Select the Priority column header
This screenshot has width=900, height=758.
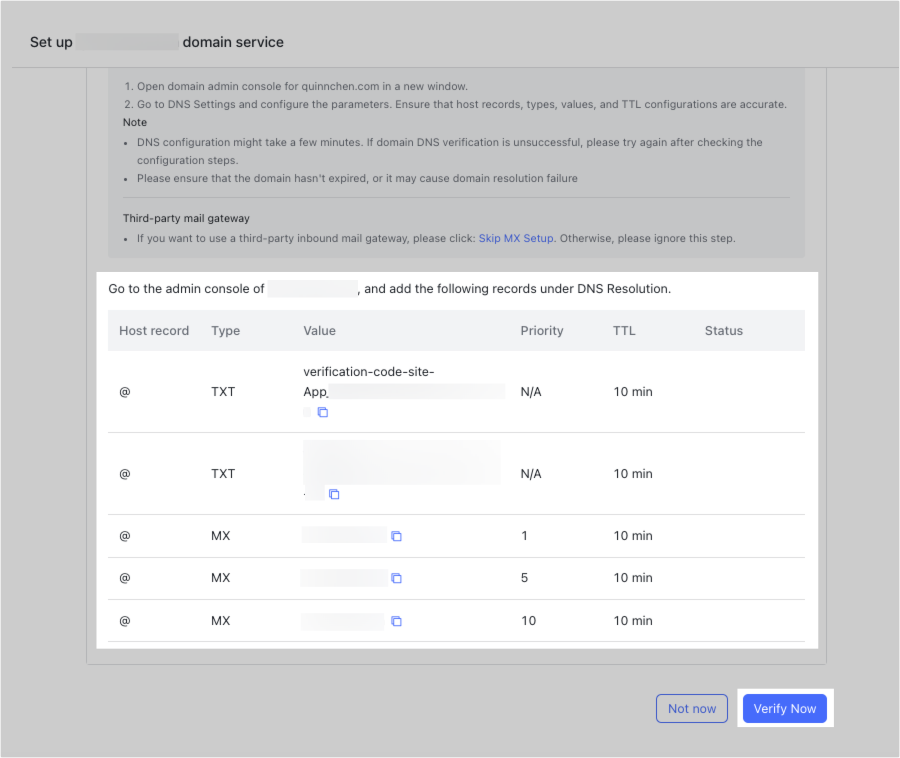click(541, 330)
